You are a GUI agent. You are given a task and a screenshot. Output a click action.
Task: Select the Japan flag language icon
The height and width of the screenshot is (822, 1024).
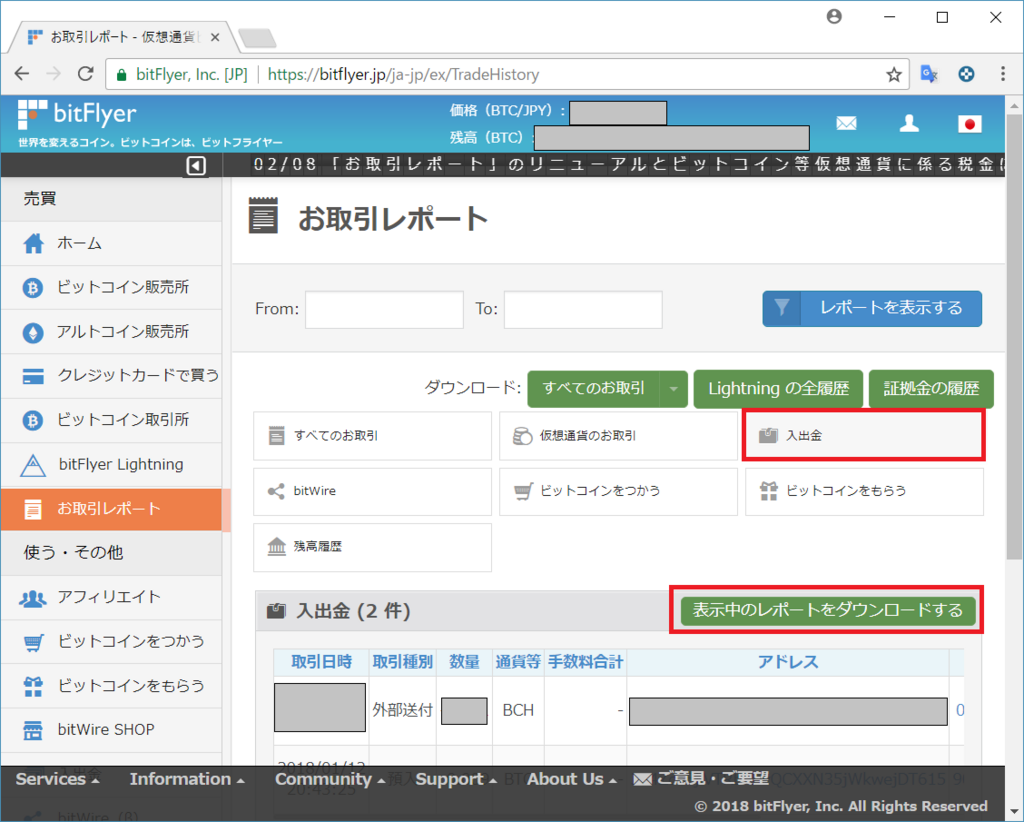(968, 123)
